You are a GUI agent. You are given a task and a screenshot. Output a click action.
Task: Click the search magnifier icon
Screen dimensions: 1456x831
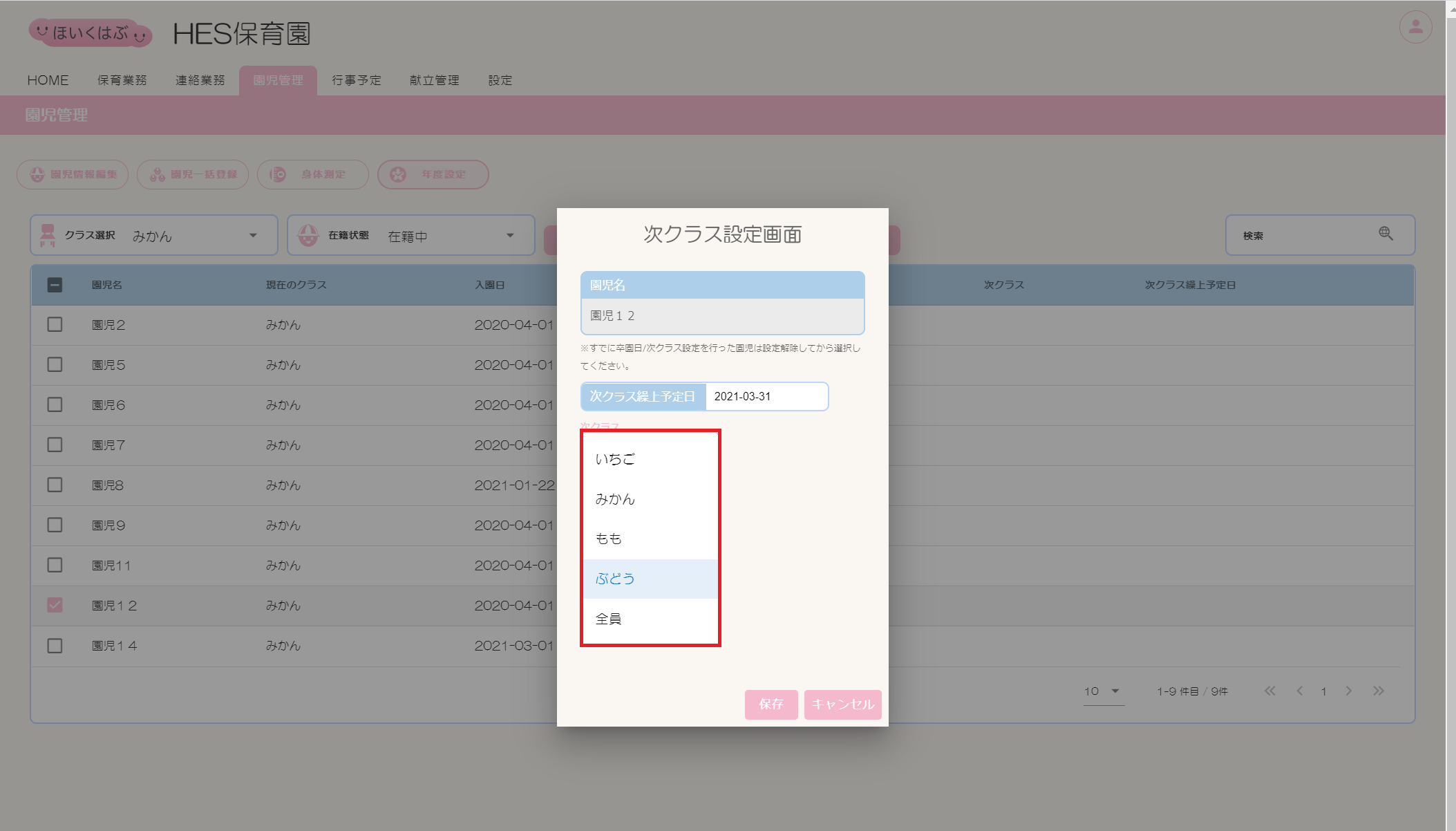pyautogui.click(x=1386, y=234)
